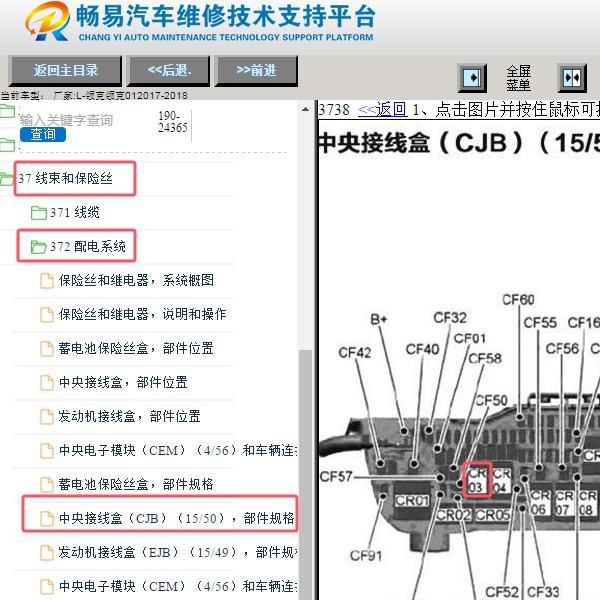This screenshot has height=600, width=600.
Task: Click the 返回主目录 button
Action: tap(65, 70)
